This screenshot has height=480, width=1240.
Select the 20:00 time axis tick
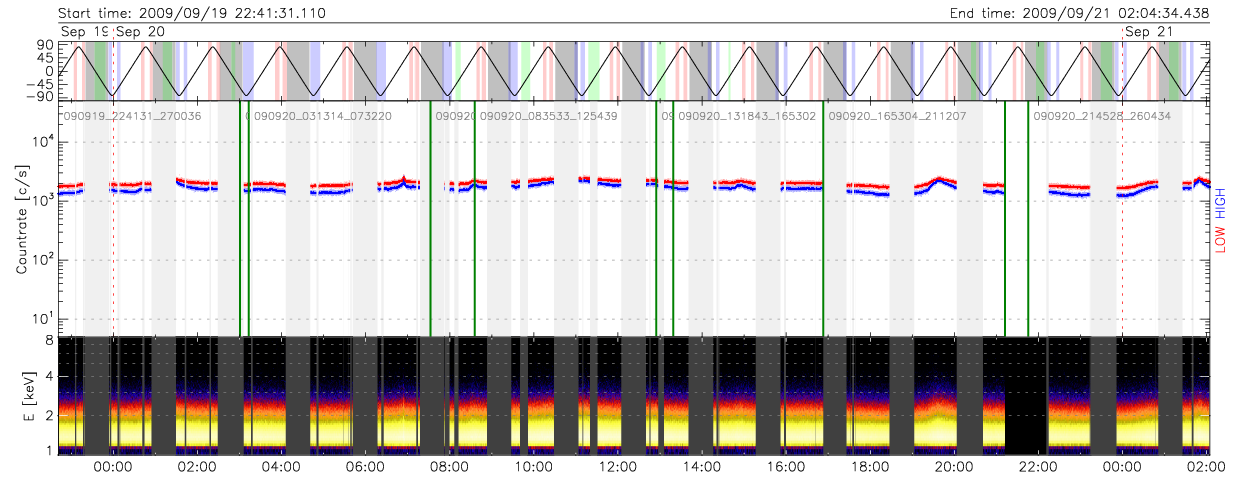(953, 467)
